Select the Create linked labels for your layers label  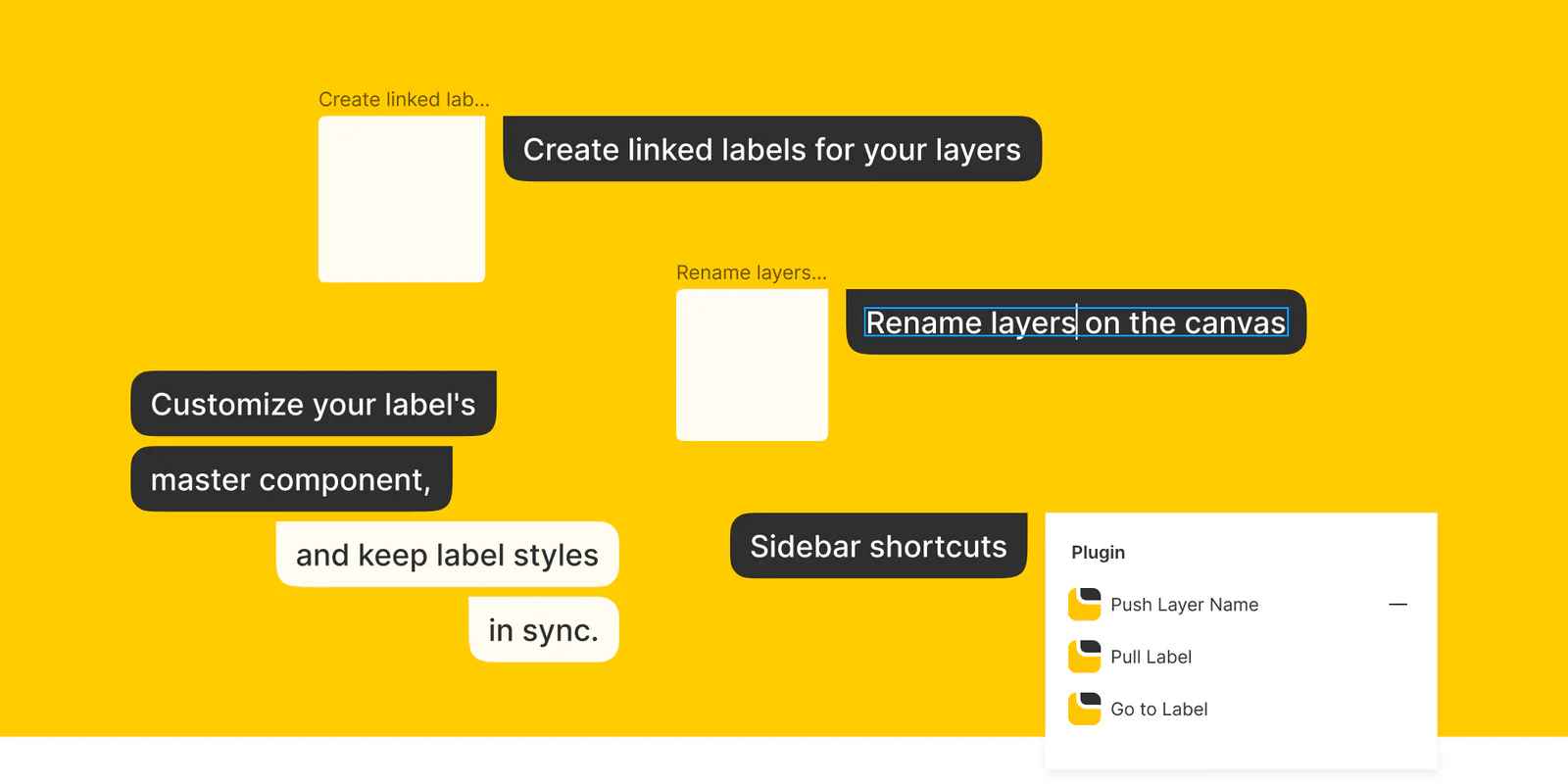(x=772, y=149)
